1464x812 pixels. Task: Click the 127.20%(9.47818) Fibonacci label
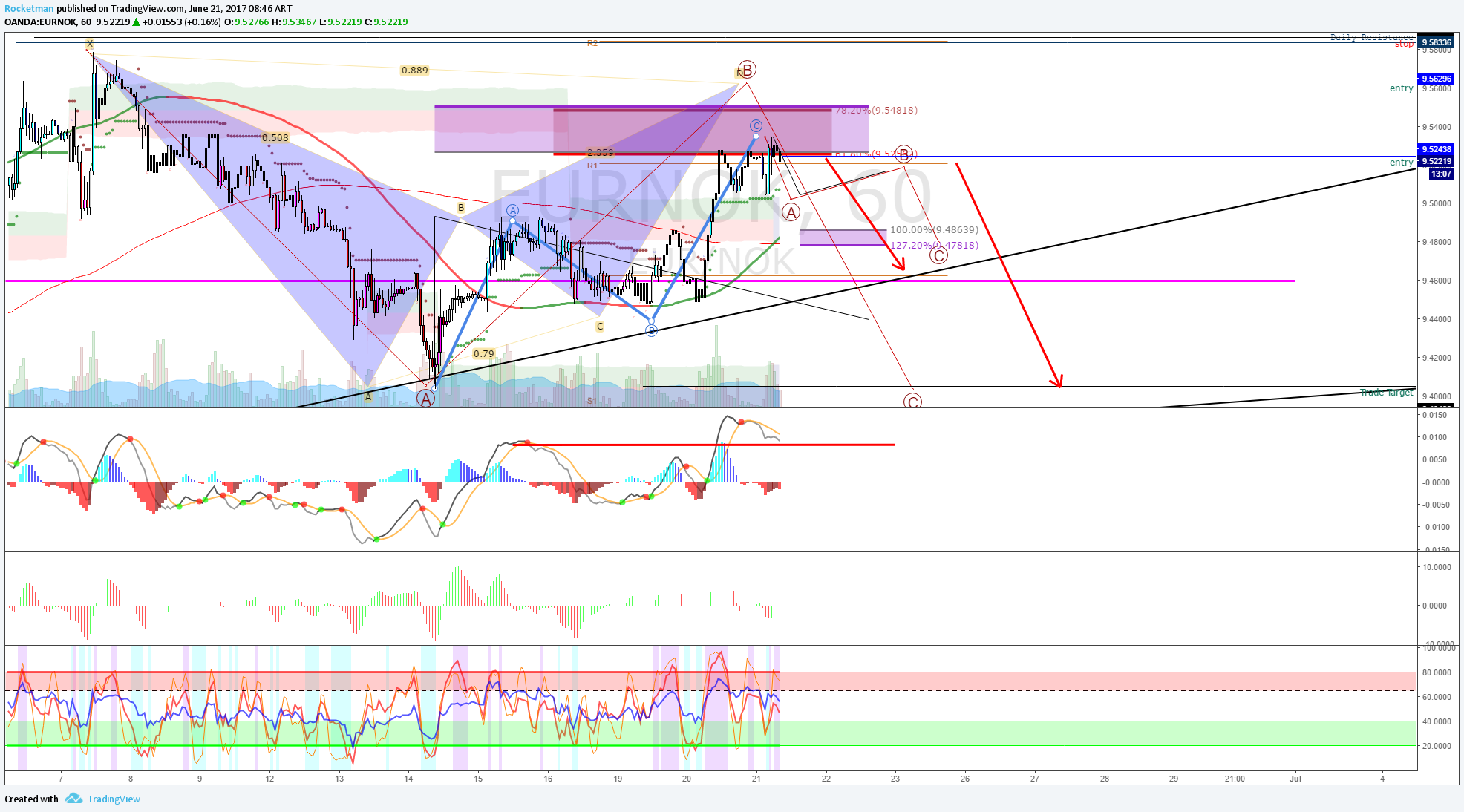(934, 245)
